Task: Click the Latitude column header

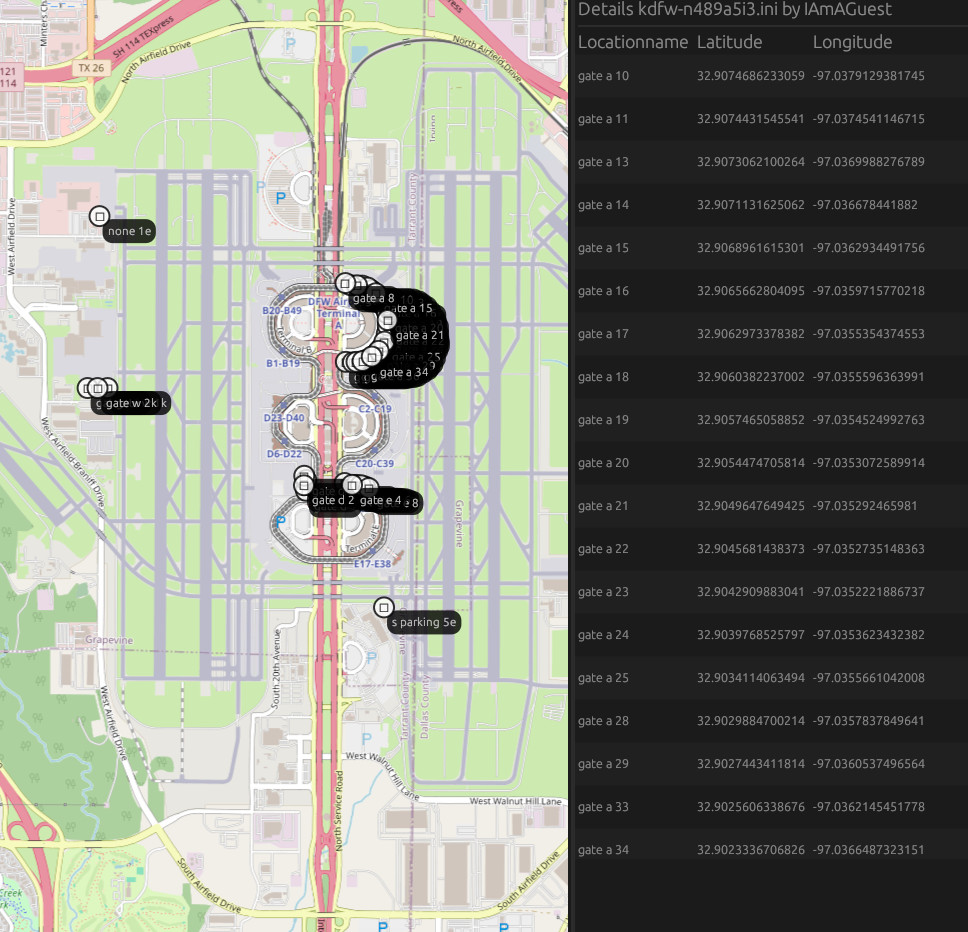Action: click(x=730, y=42)
